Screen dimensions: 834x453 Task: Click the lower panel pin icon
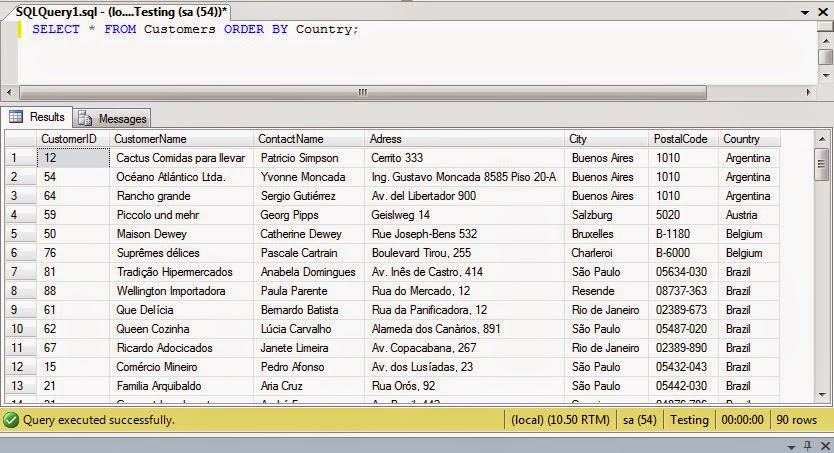click(x=807, y=446)
